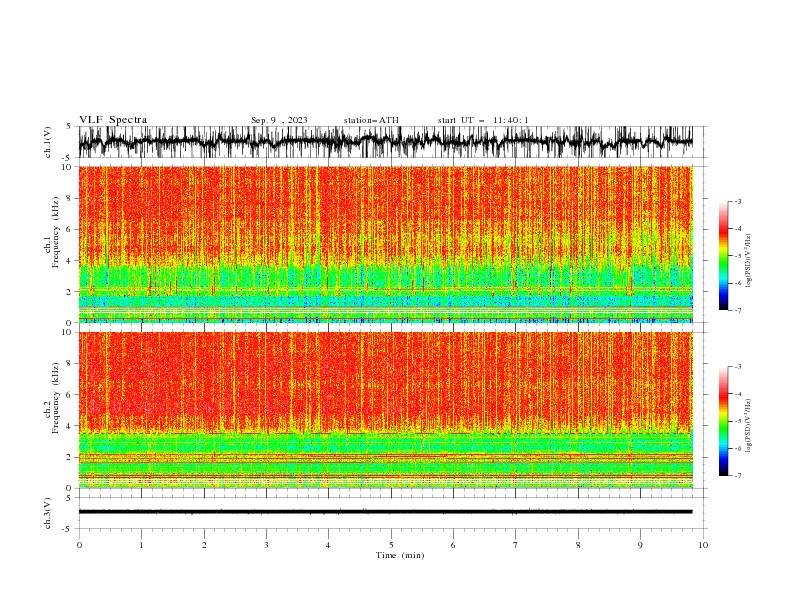Click the ch.3 voltage waveform trace
Screen dimensions: 792x612
pos(385,512)
